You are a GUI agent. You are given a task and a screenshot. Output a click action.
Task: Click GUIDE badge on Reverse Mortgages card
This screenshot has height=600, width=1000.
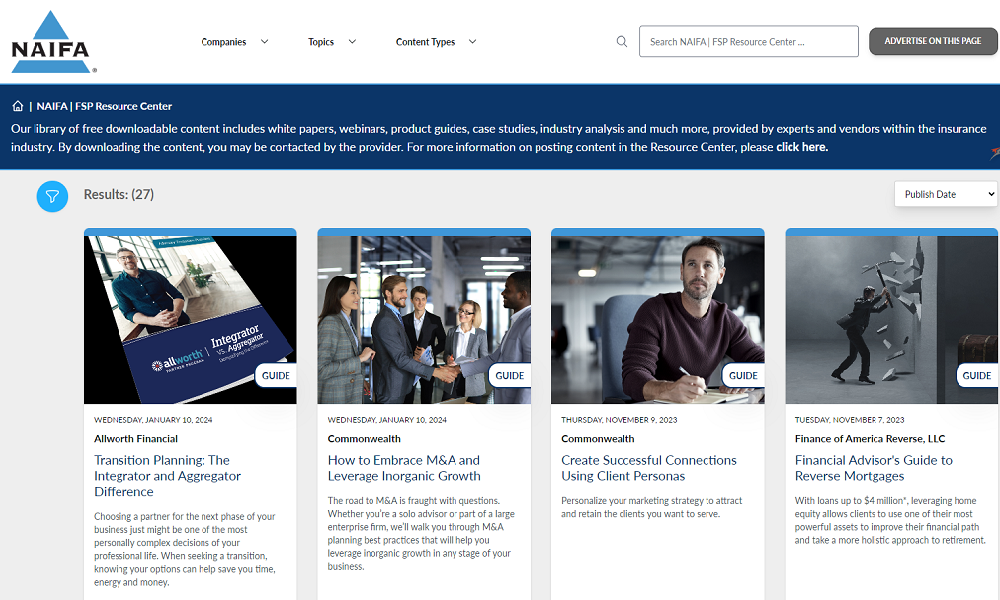pos(977,376)
